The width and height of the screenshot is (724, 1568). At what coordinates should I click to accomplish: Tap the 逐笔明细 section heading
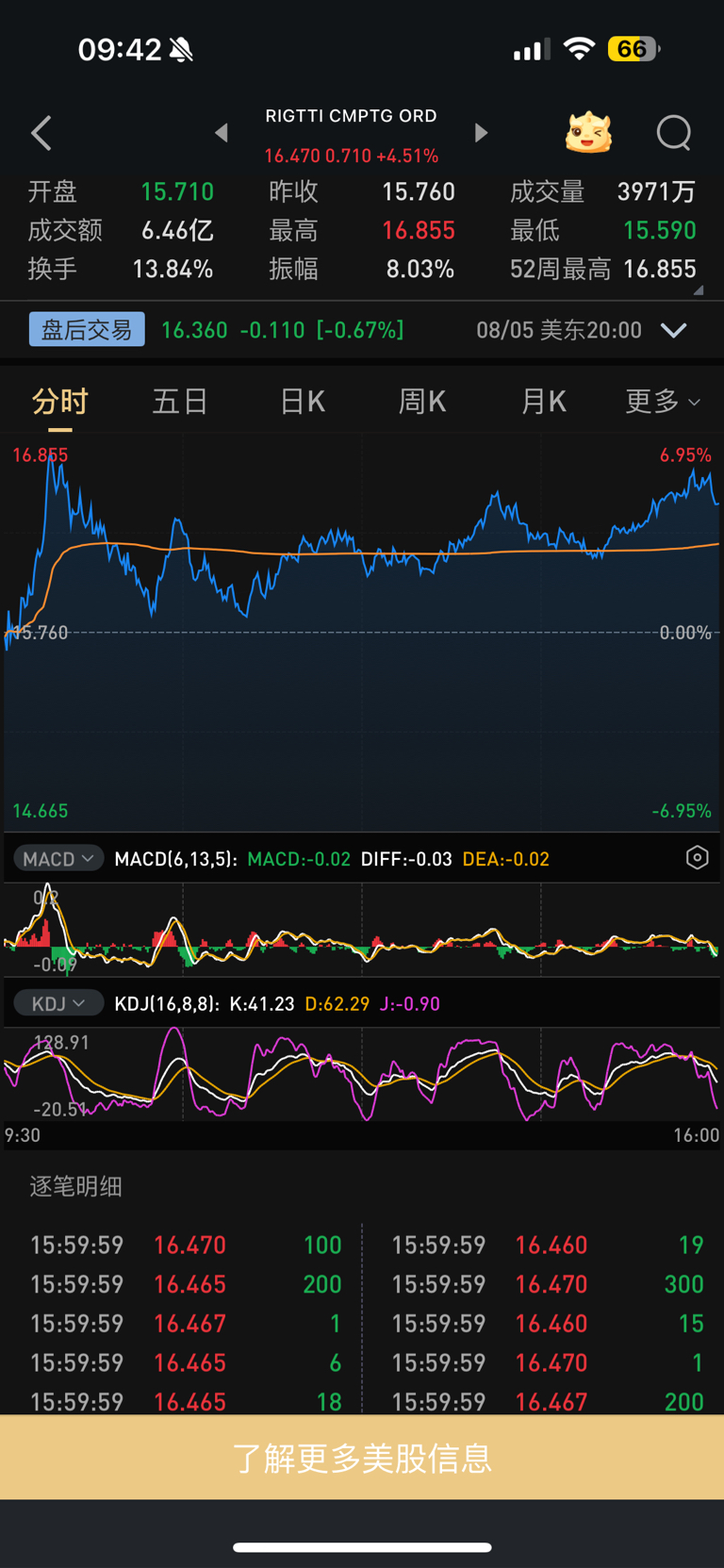click(76, 1186)
